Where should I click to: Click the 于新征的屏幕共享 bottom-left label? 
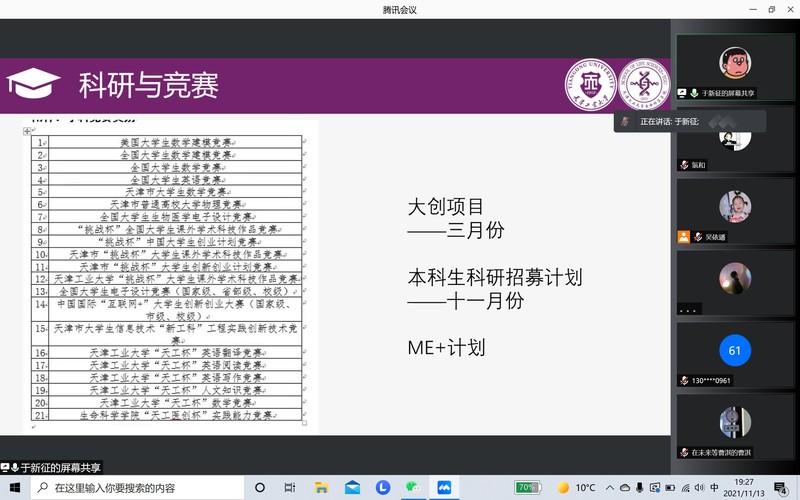(x=60, y=467)
